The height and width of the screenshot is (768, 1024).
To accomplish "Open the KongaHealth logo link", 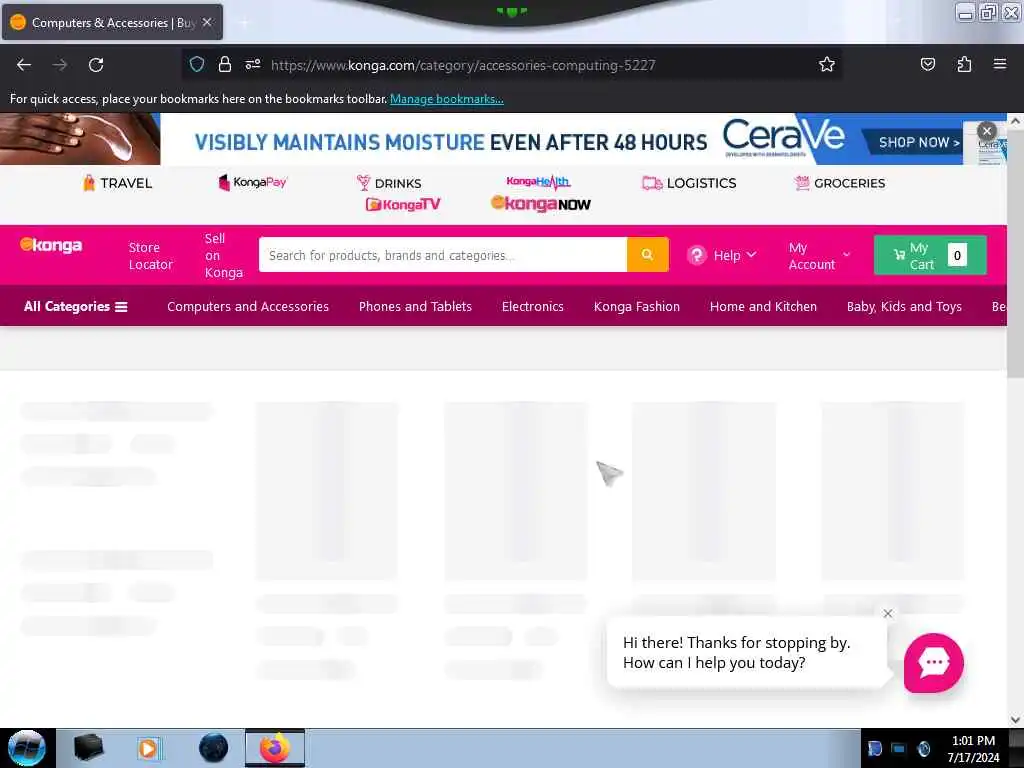I will click(538, 182).
